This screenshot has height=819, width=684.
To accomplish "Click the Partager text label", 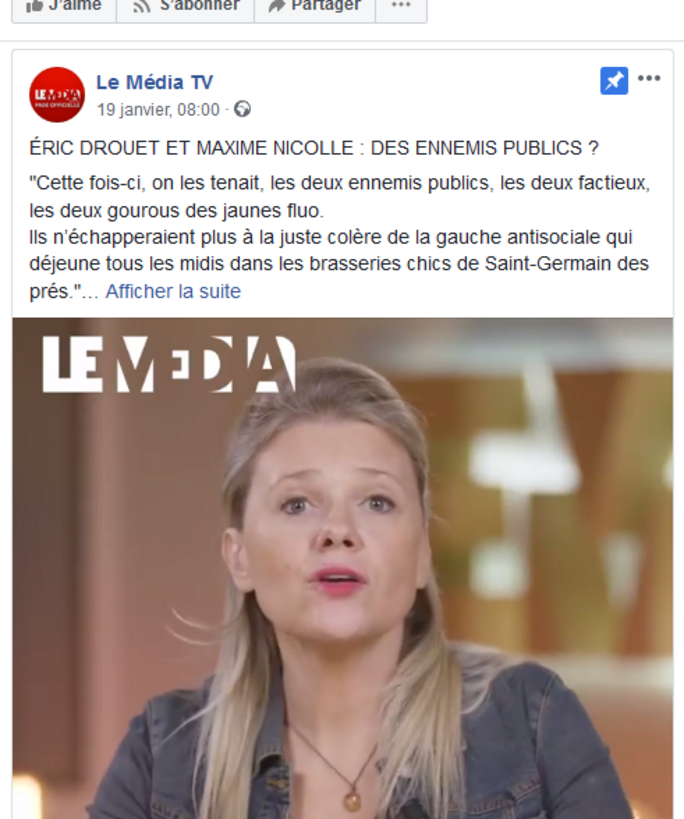I will pos(326,5).
